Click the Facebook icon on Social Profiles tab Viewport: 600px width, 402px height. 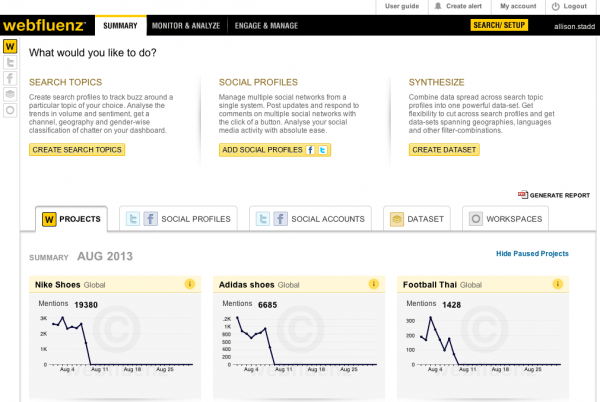tap(150, 219)
